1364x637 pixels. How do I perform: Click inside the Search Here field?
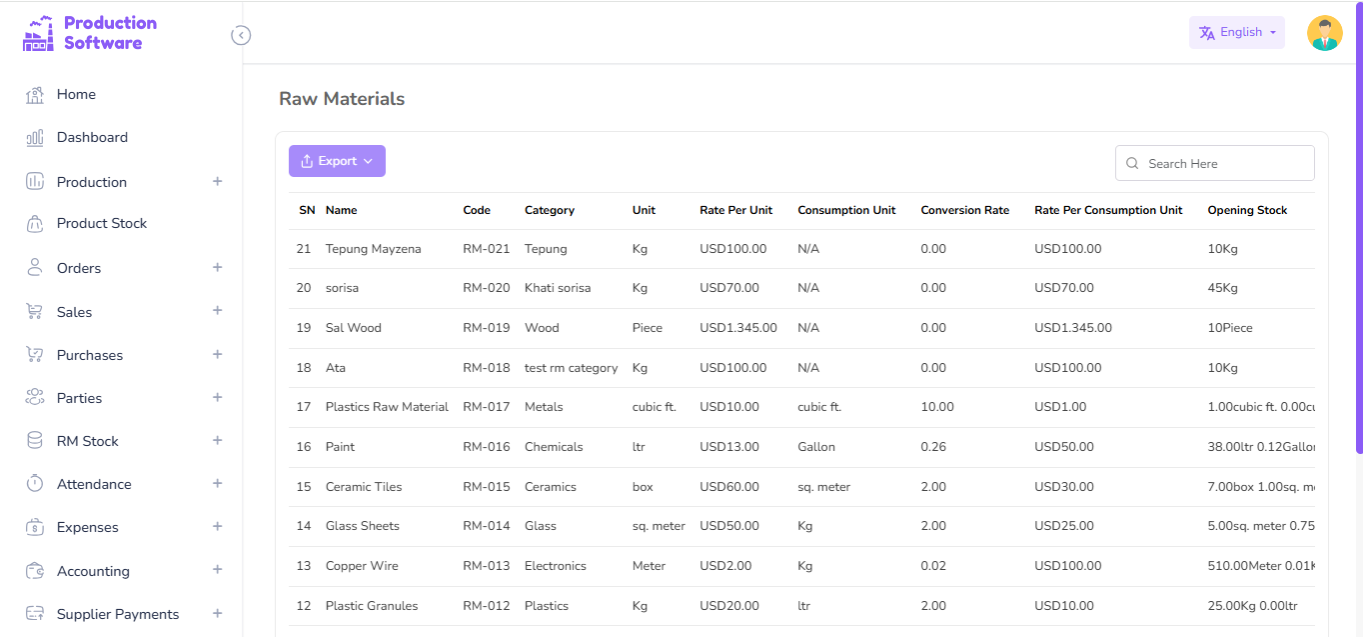click(1214, 162)
